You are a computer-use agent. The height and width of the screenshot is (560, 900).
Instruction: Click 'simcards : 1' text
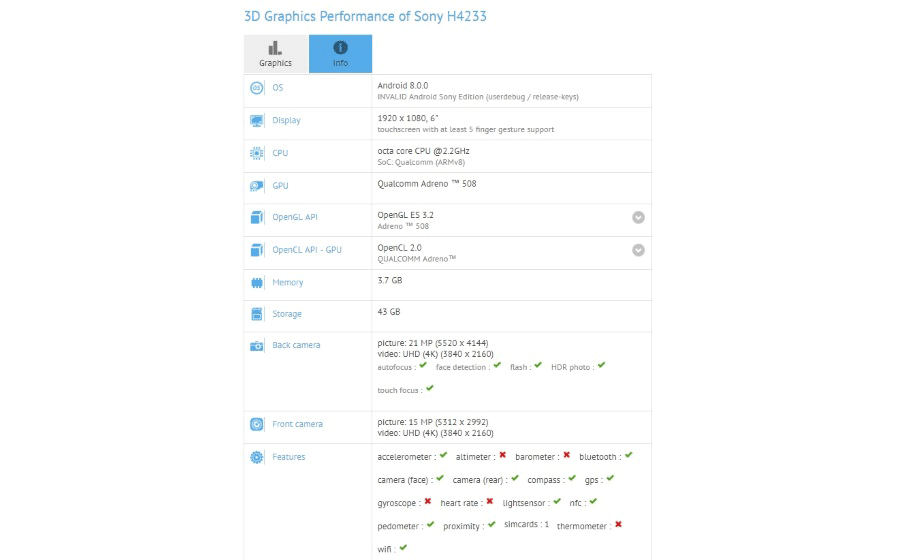click(x=526, y=524)
